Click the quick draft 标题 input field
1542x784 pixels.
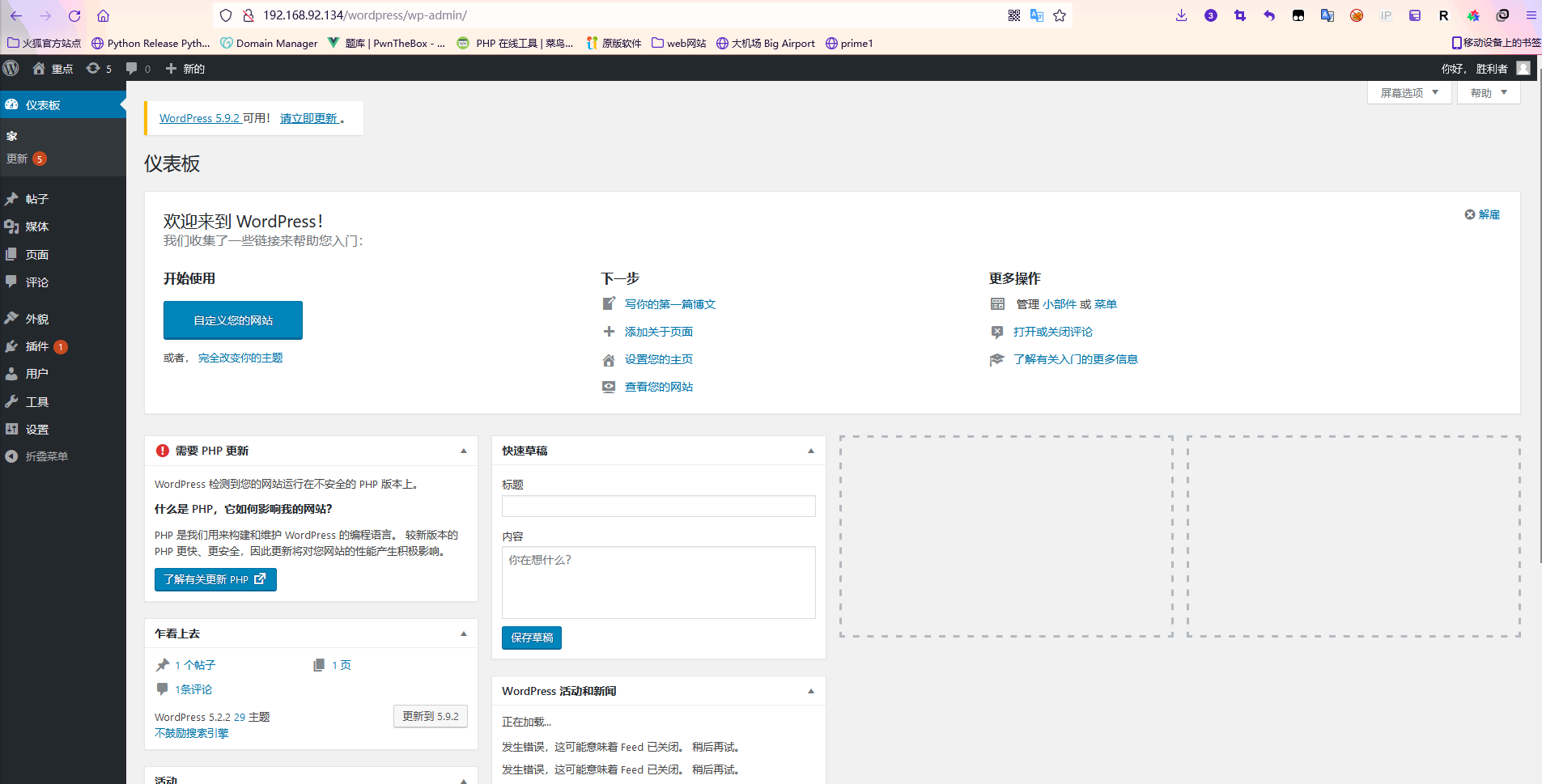click(x=659, y=506)
